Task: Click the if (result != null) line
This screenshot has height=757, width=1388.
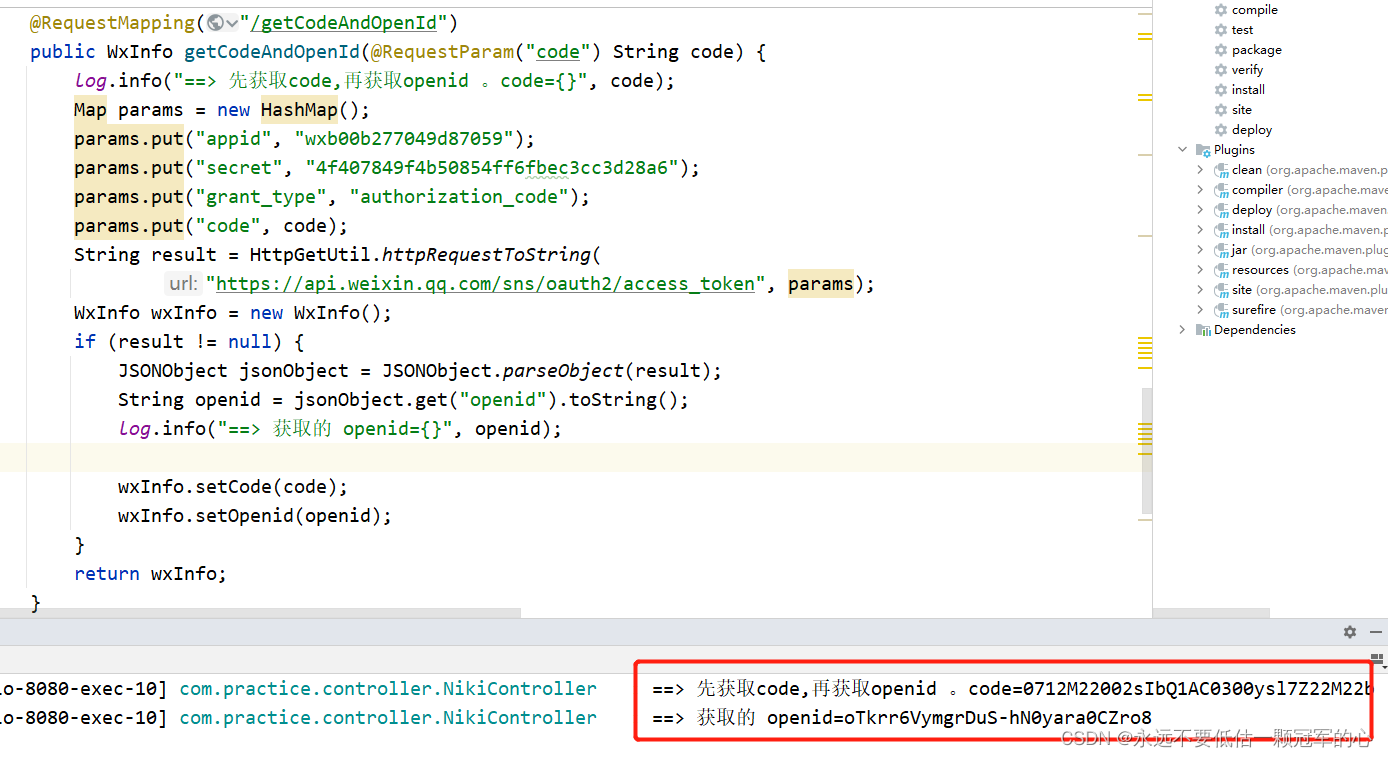Action: 189,342
